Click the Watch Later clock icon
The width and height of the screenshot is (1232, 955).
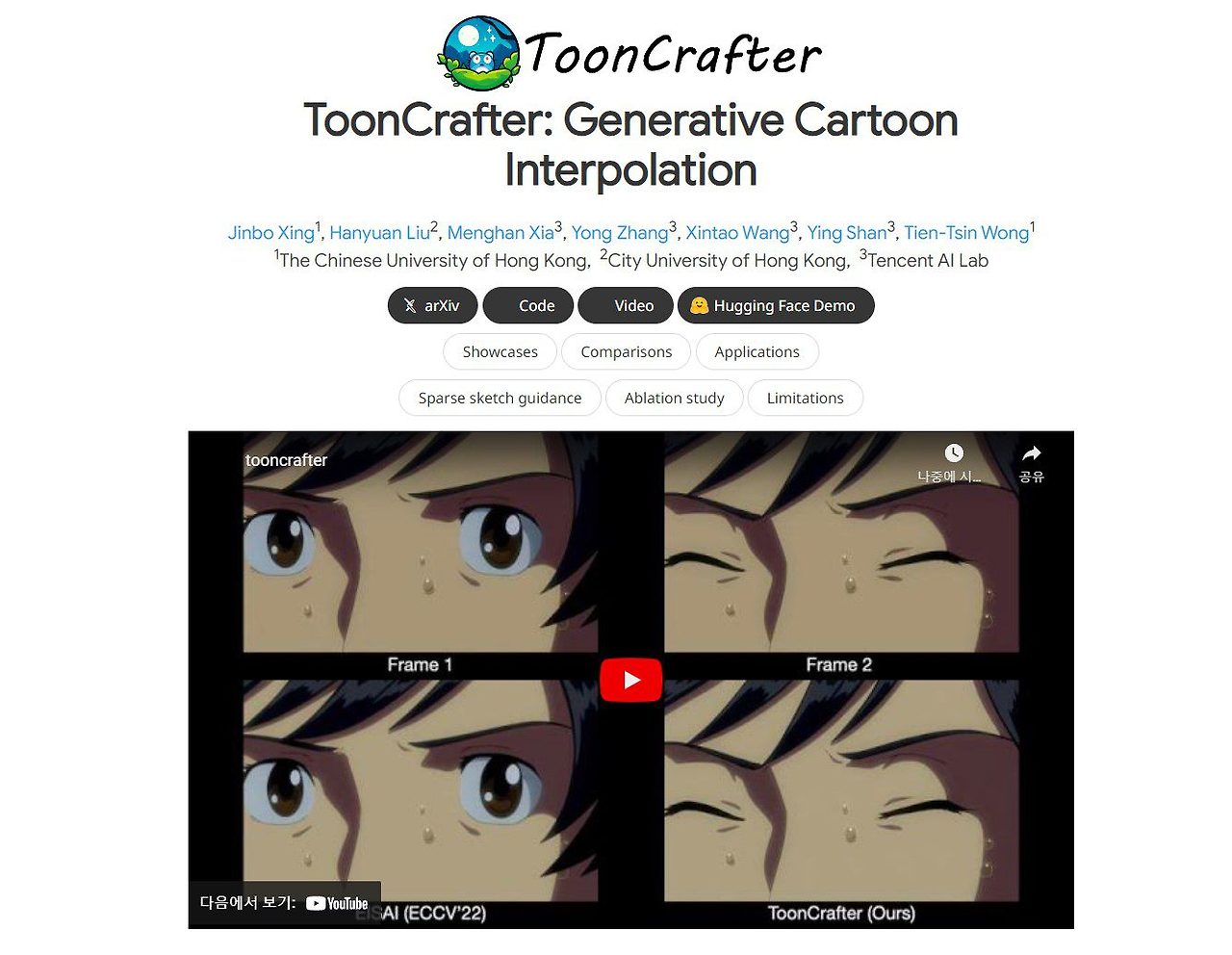coord(953,452)
